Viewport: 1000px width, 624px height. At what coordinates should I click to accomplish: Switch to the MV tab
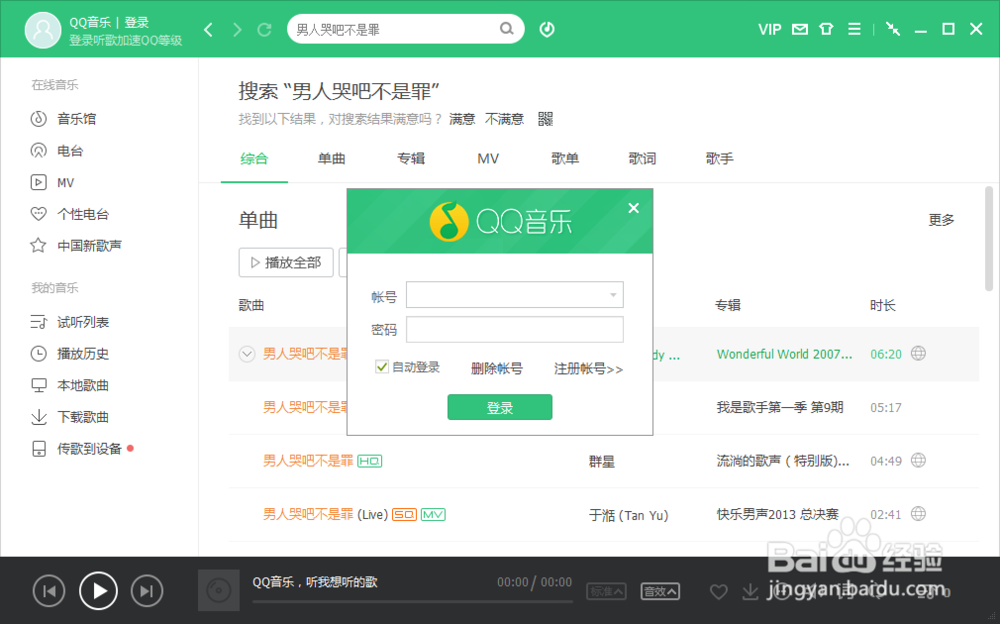pos(488,159)
